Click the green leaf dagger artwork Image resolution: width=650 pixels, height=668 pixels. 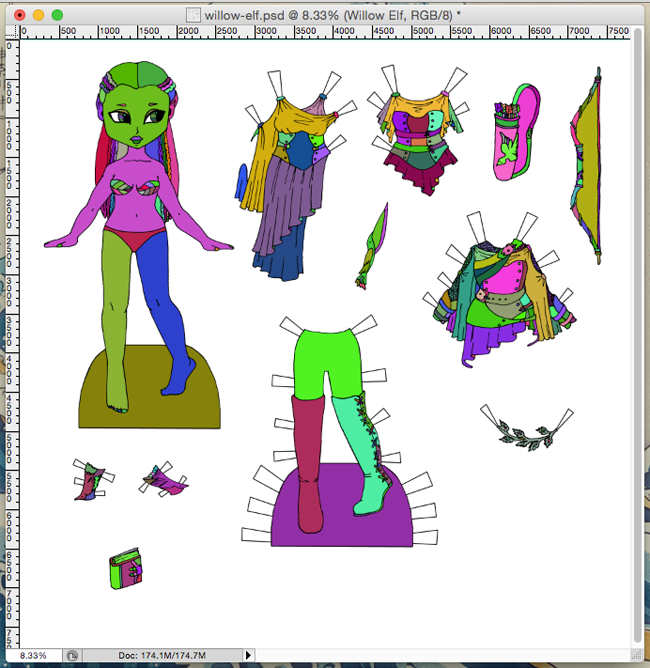[x=372, y=247]
